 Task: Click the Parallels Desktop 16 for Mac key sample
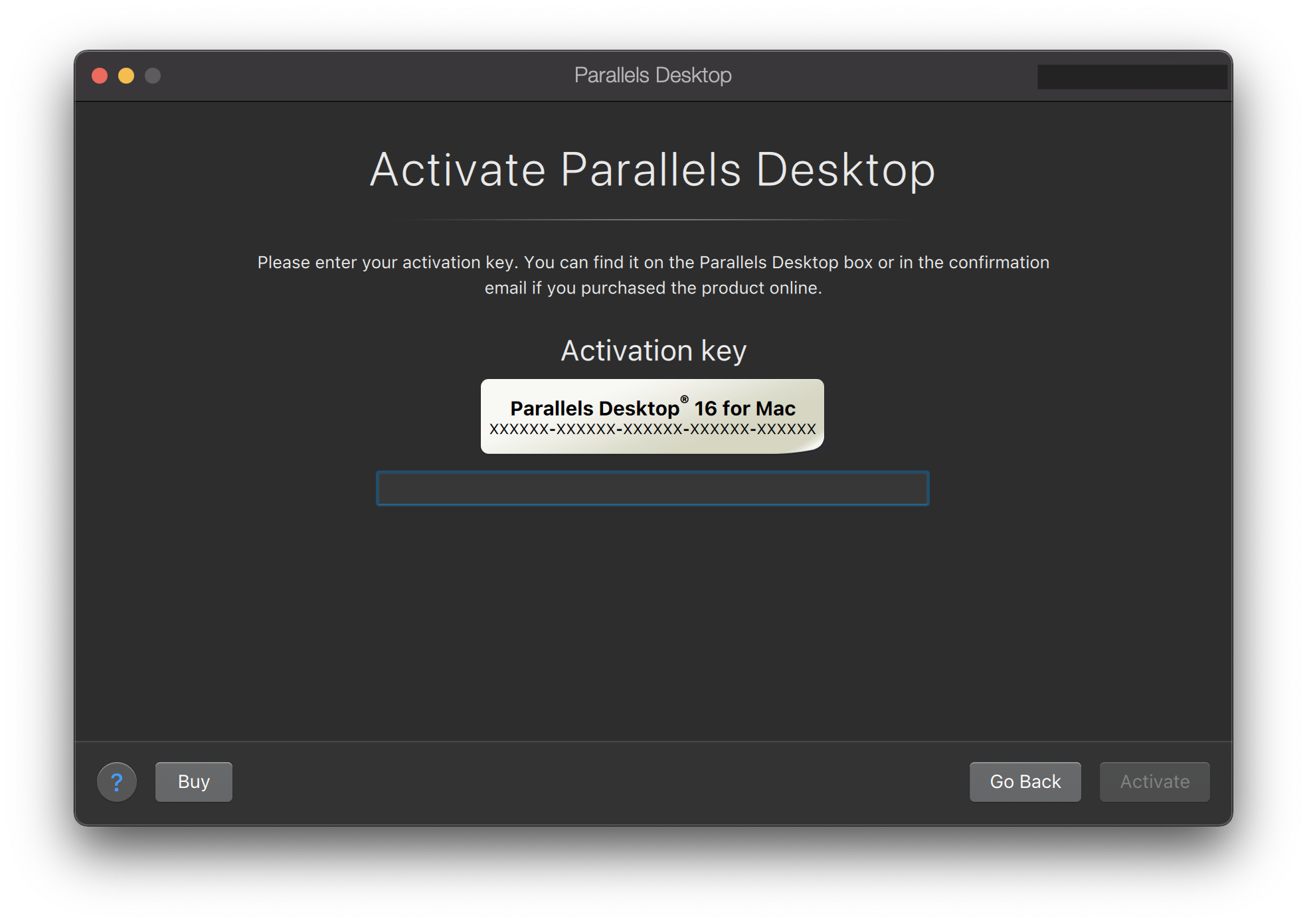pyautogui.click(x=652, y=417)
